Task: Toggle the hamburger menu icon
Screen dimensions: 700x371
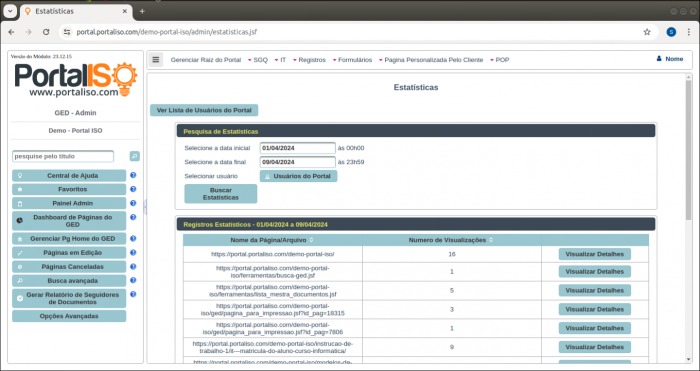Action: tap(155, 59)
